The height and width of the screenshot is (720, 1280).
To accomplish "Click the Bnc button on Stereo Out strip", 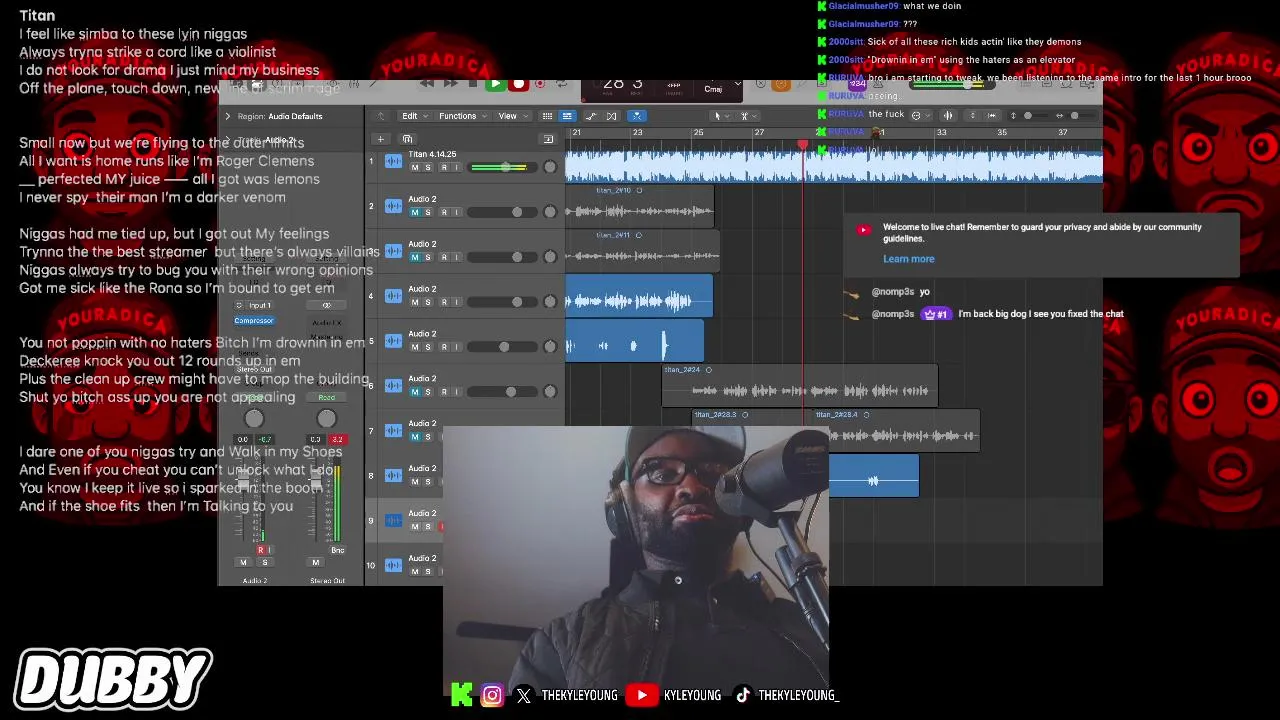I will pyautogui.click(x=337, y=550).
